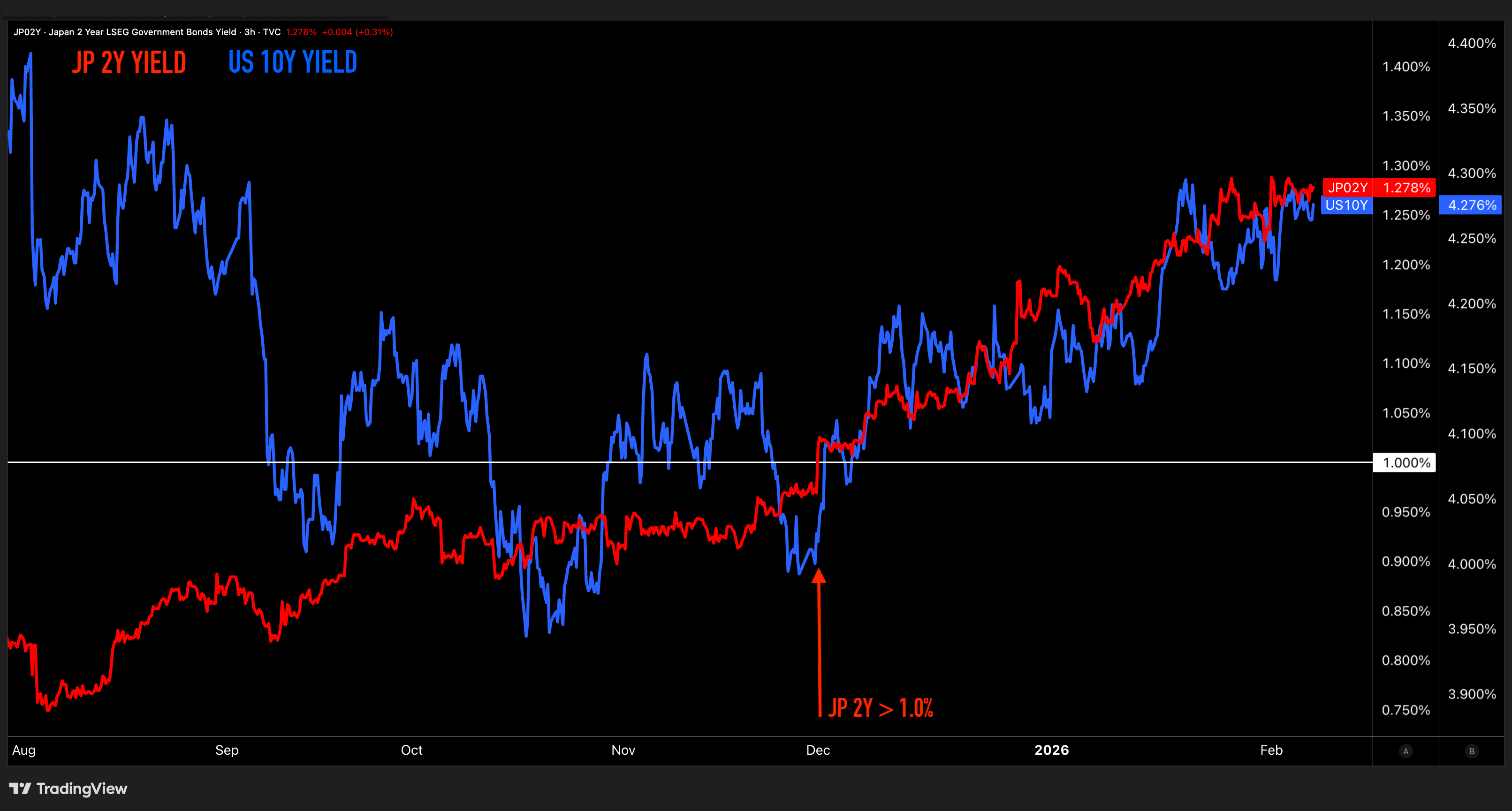The image size is (1512, 811).
Task: Click the 1.350% tick on left price scale
Action: coord(1406,116)
